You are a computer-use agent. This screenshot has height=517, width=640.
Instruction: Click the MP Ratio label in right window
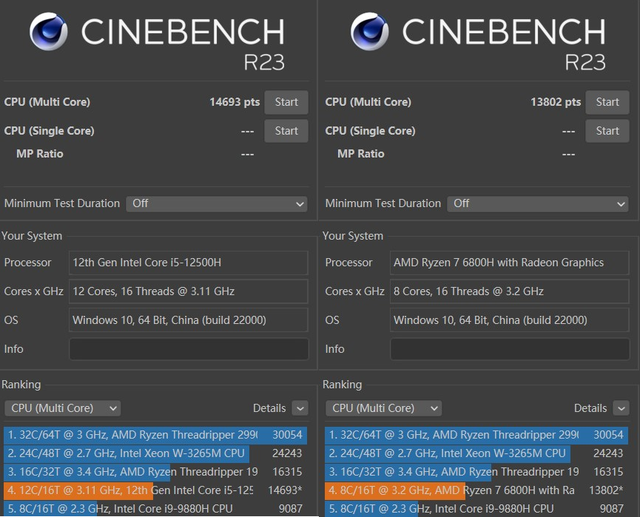pyautogui.click(x=361, y=154)
